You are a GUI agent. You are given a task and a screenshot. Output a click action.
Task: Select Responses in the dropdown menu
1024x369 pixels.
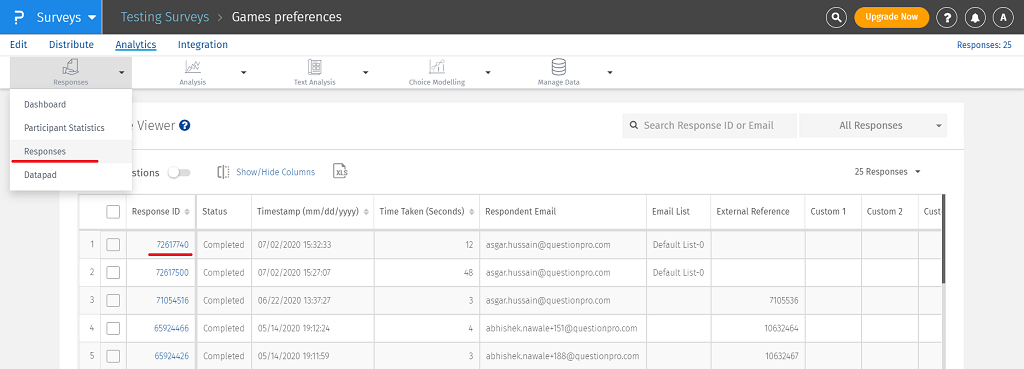71,152
